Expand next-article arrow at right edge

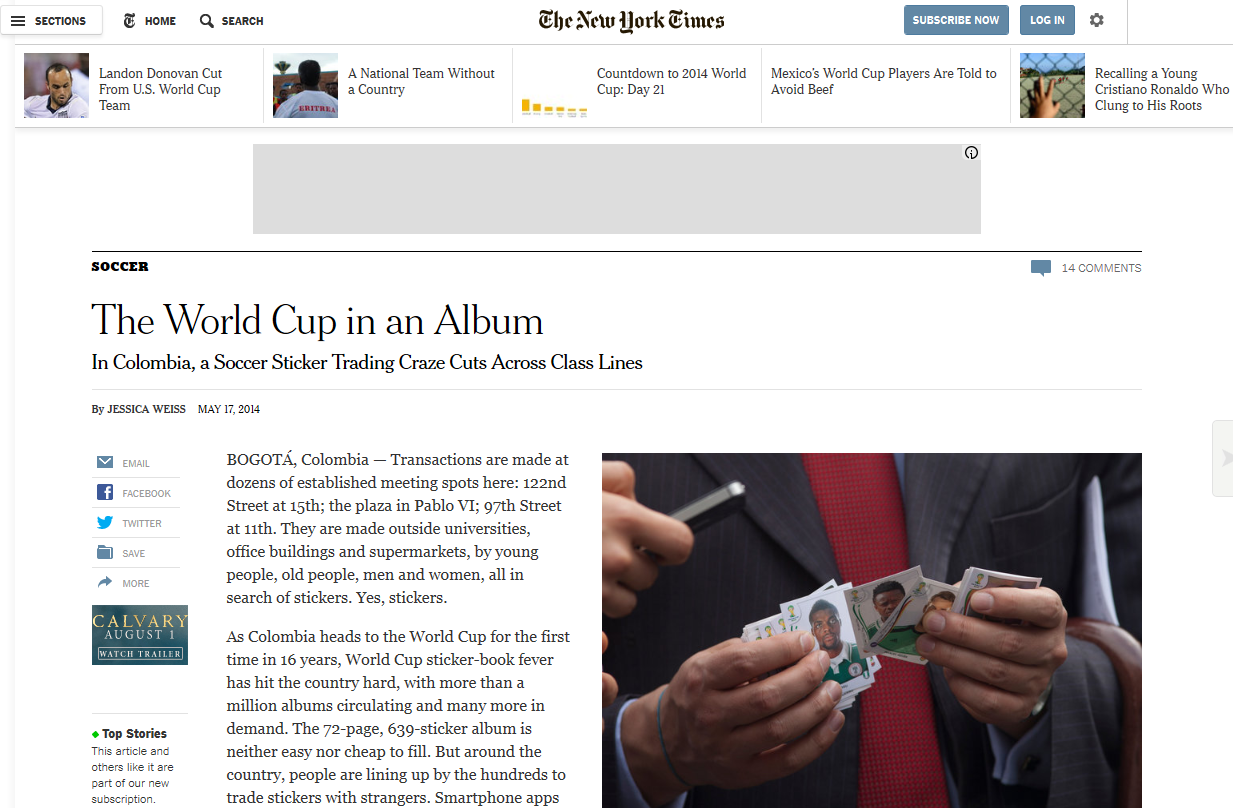(1225, 458)
